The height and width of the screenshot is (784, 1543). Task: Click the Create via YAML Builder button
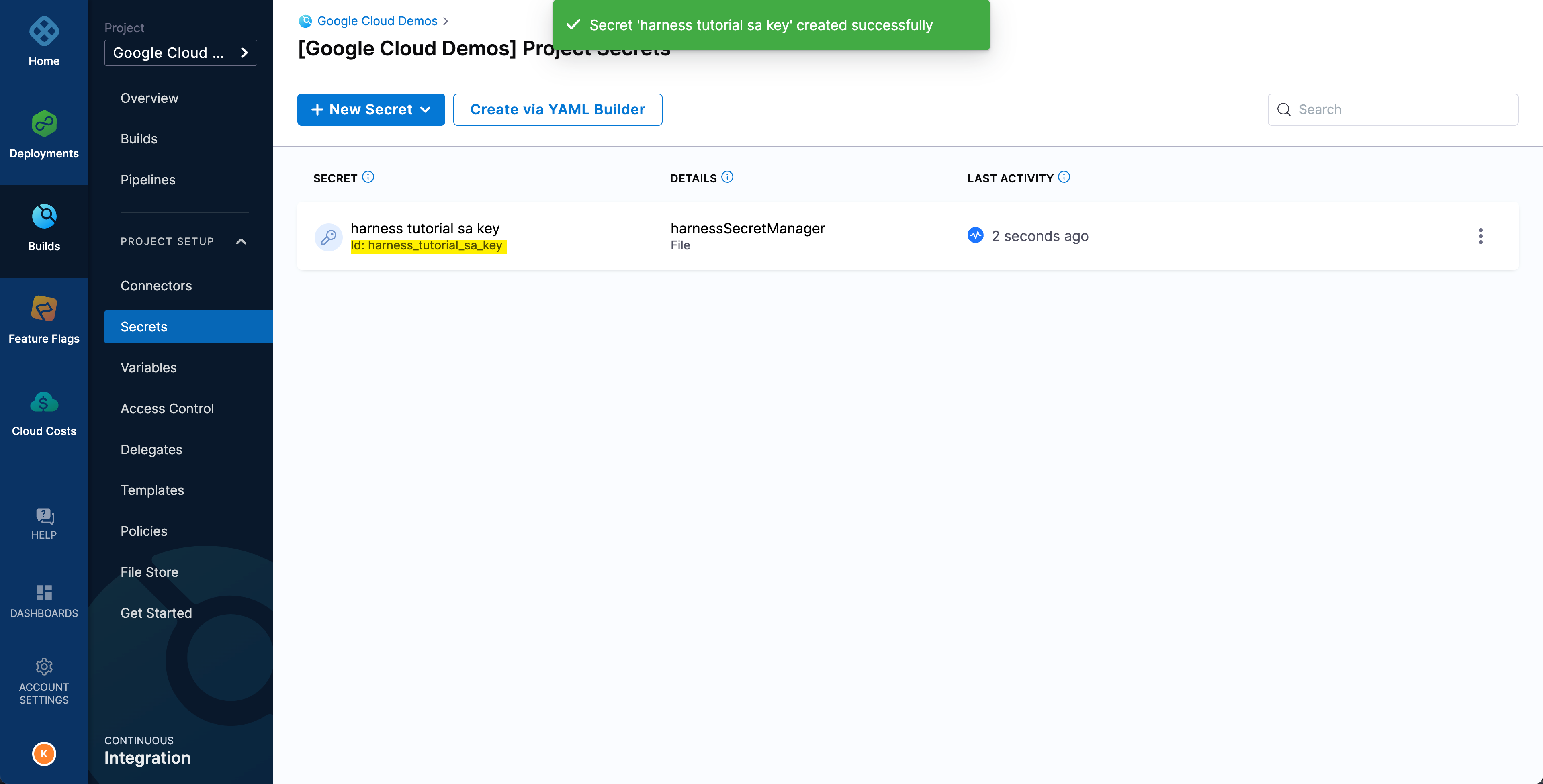pos(557,109)
